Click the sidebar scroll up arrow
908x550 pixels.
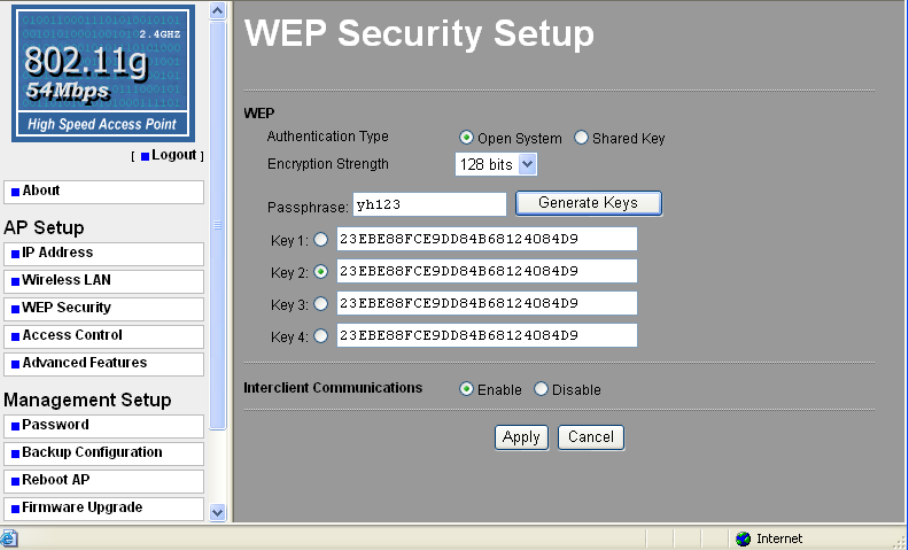(218, 10)
